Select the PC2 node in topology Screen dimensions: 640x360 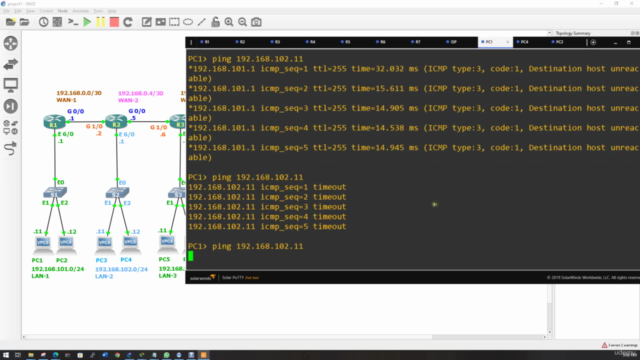66,244
